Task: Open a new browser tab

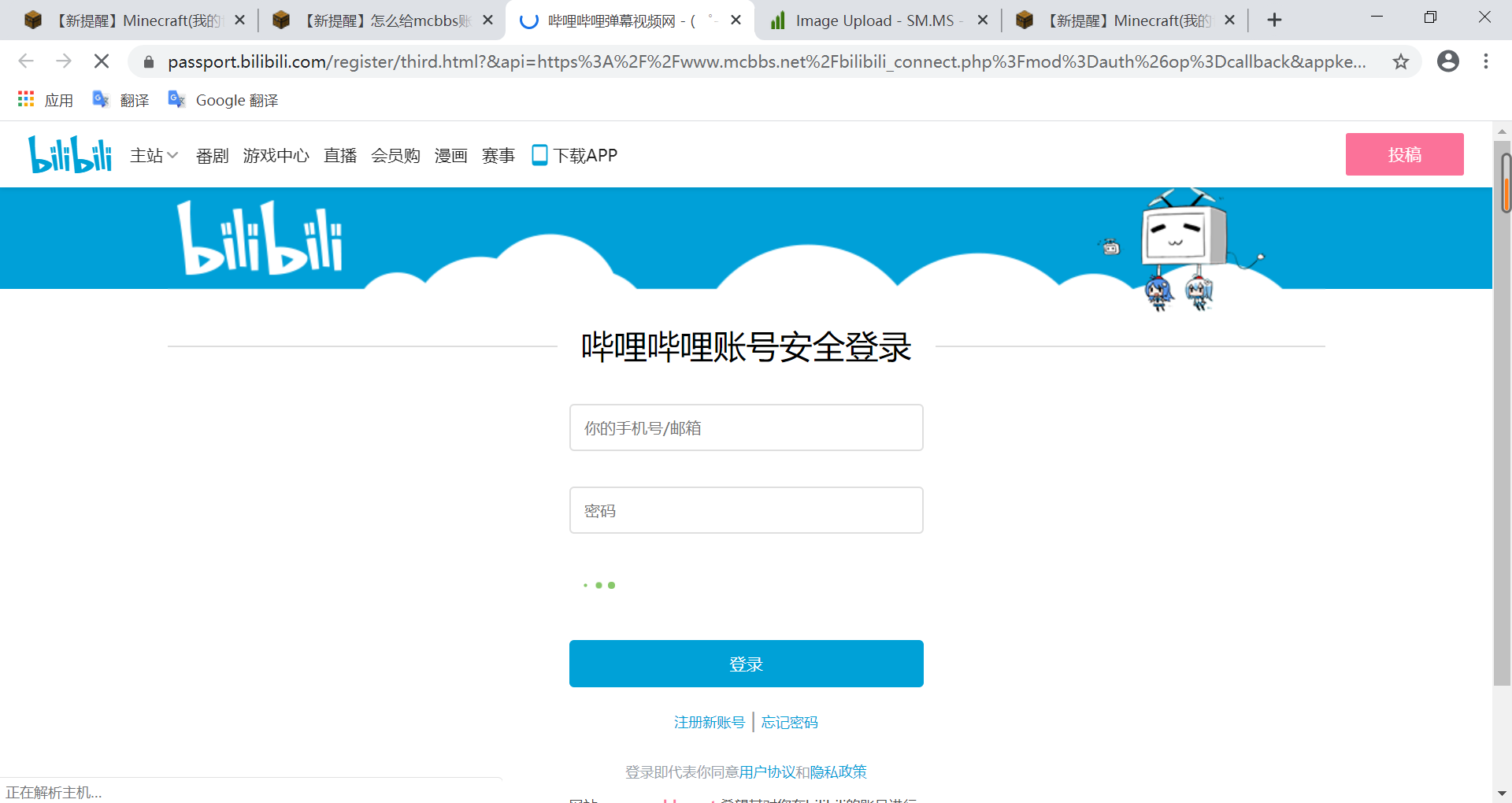Action: [x=1275, y=20]
